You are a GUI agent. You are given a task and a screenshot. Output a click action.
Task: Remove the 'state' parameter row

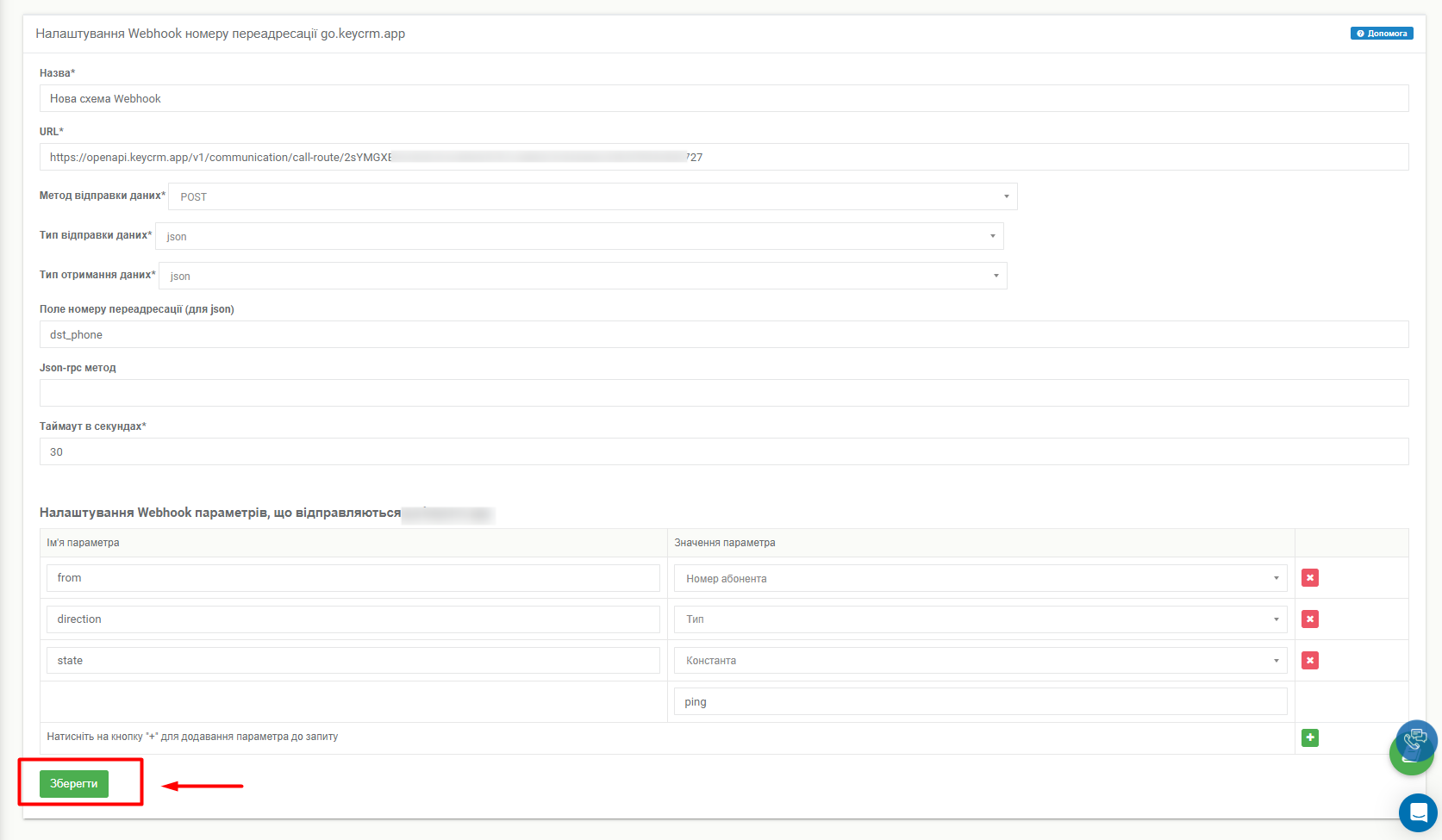pos(1310,661)
